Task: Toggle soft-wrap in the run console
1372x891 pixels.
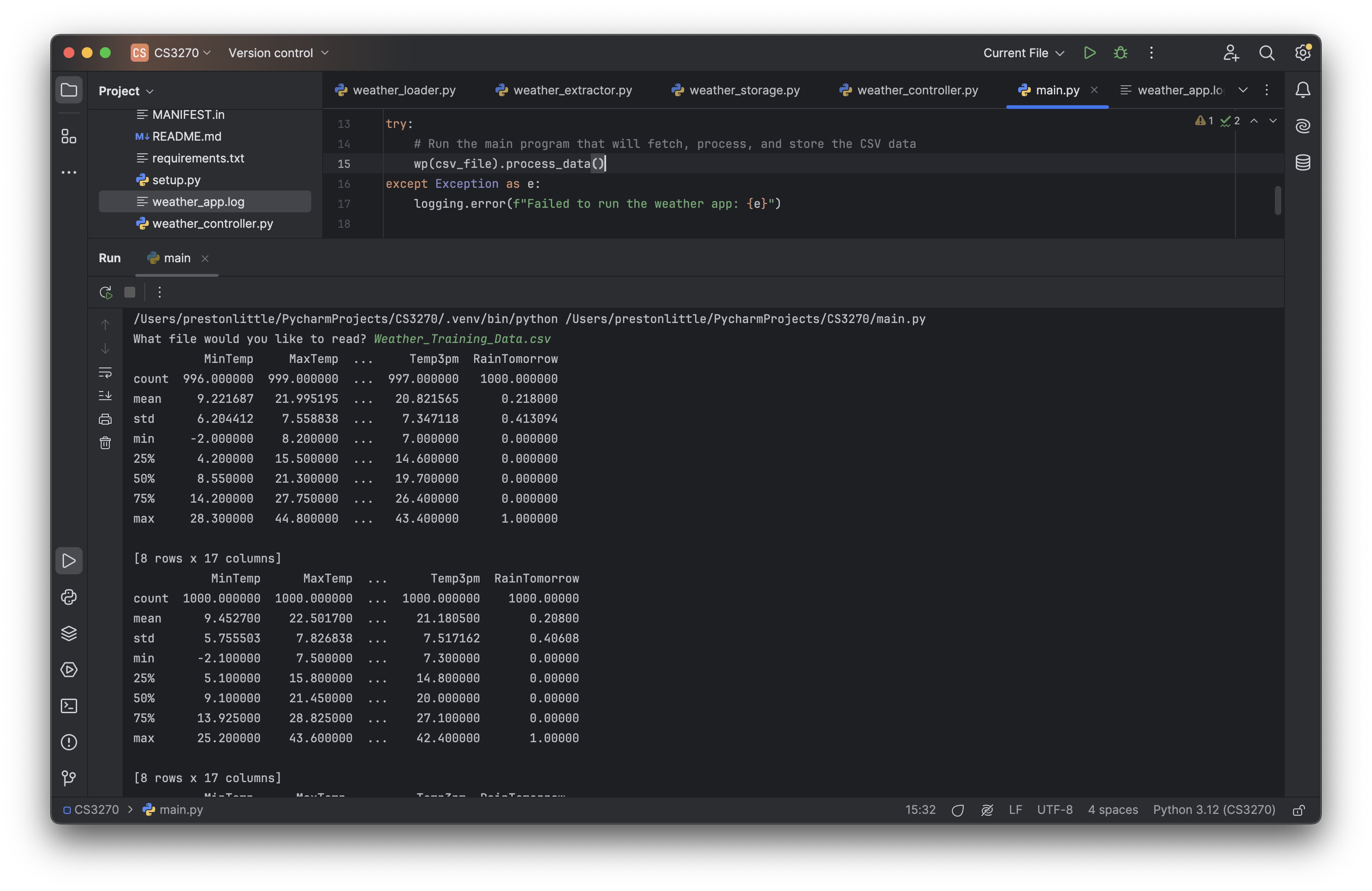Action: 105,372
